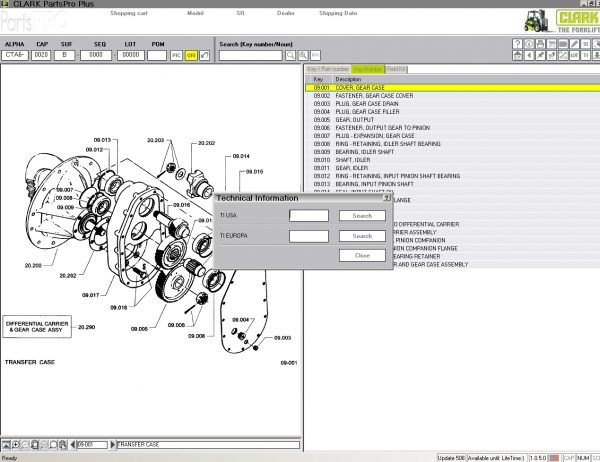This screenshot has height=462, width=600.
Task: Select row 09.001 COVER, GEAR CASE
Action: tap(453, 88)
